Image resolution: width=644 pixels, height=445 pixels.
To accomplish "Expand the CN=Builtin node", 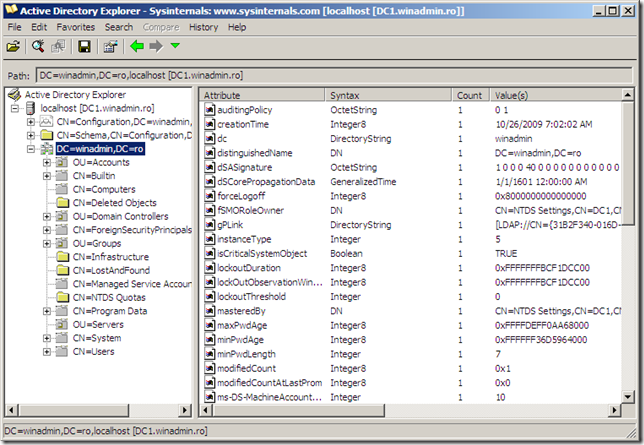I will click(x=47, y=176).
